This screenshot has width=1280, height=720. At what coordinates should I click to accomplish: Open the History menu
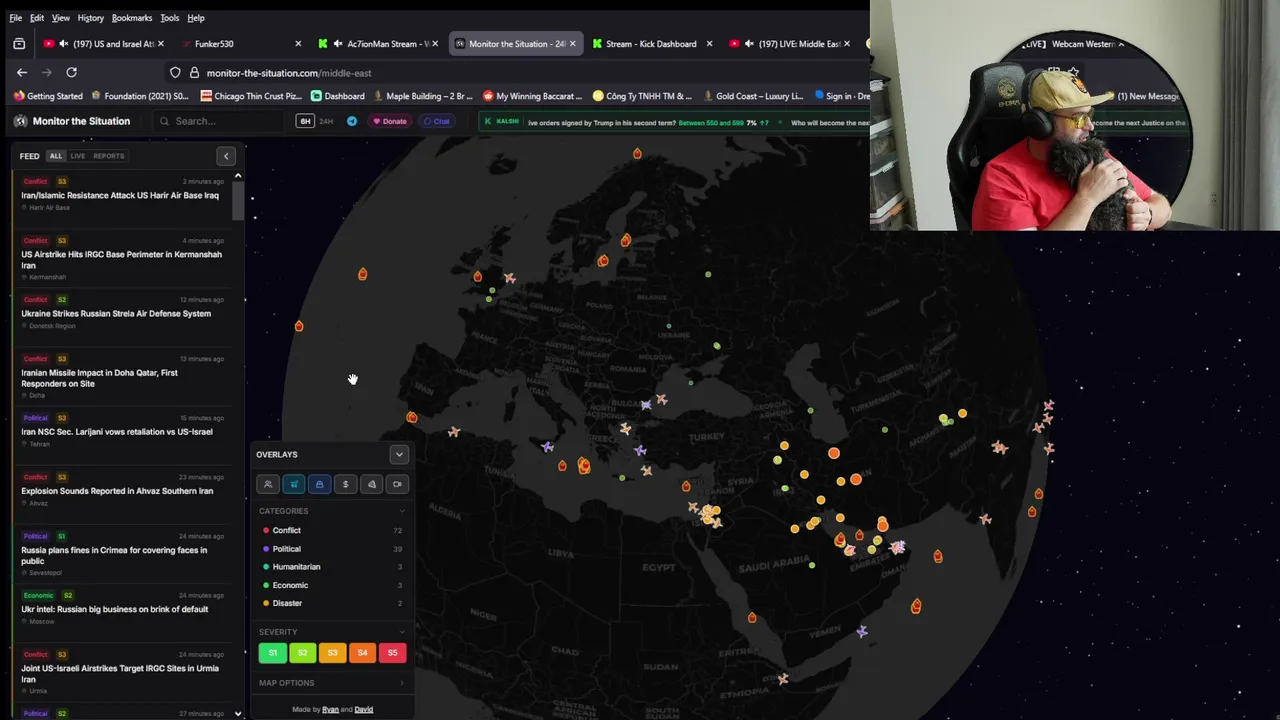click(x=91, y=18)
